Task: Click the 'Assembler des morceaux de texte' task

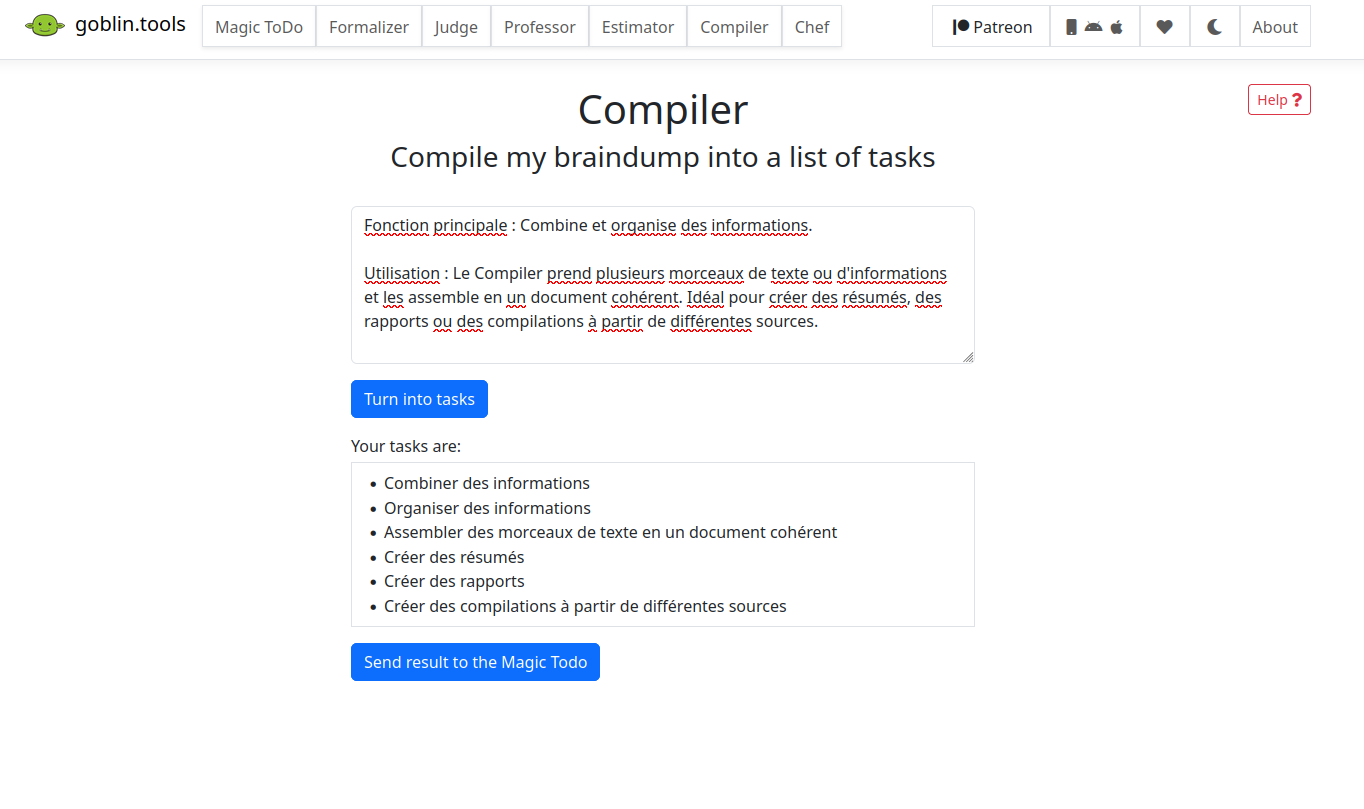Action: [610, 532]
